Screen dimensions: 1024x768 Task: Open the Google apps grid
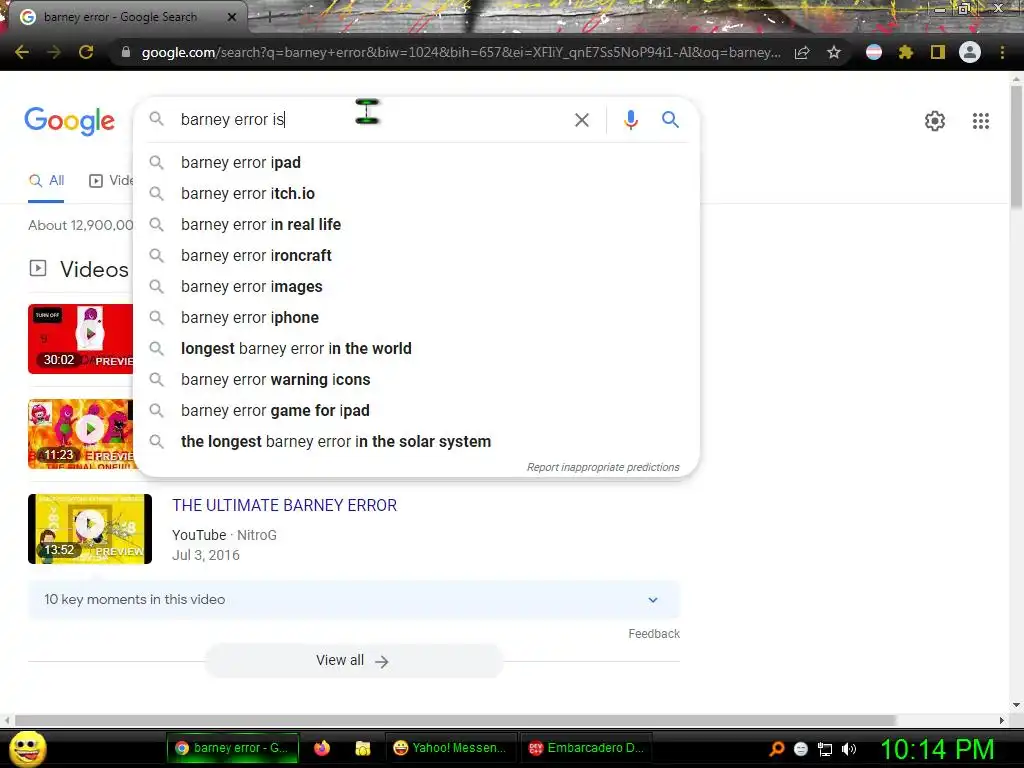click(980, 121)
